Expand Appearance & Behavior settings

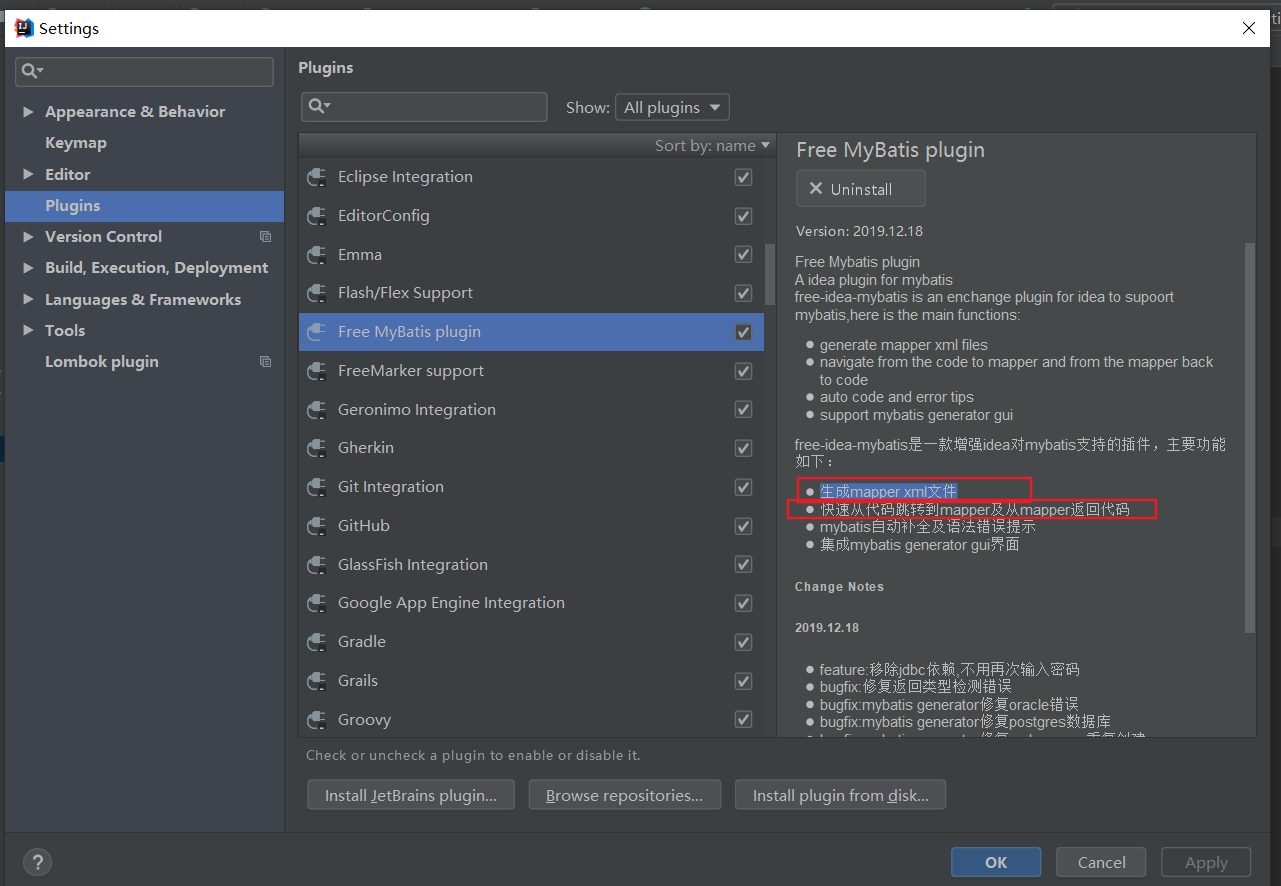click(28, 112)
